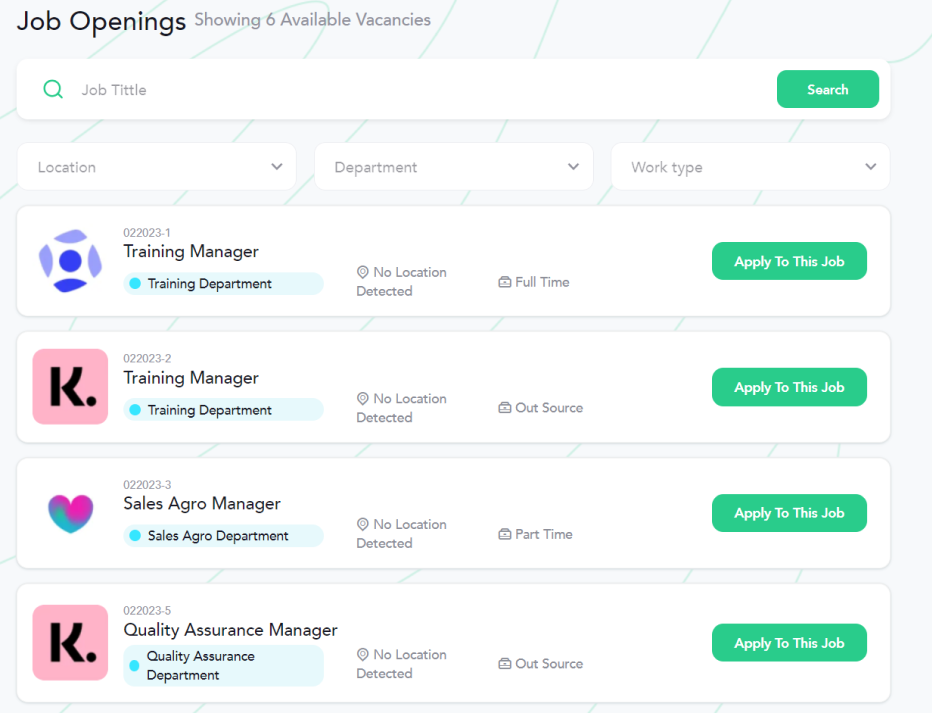Click the Full Time work type label
This screenshot has width=932, height=713.
point(542,282)
